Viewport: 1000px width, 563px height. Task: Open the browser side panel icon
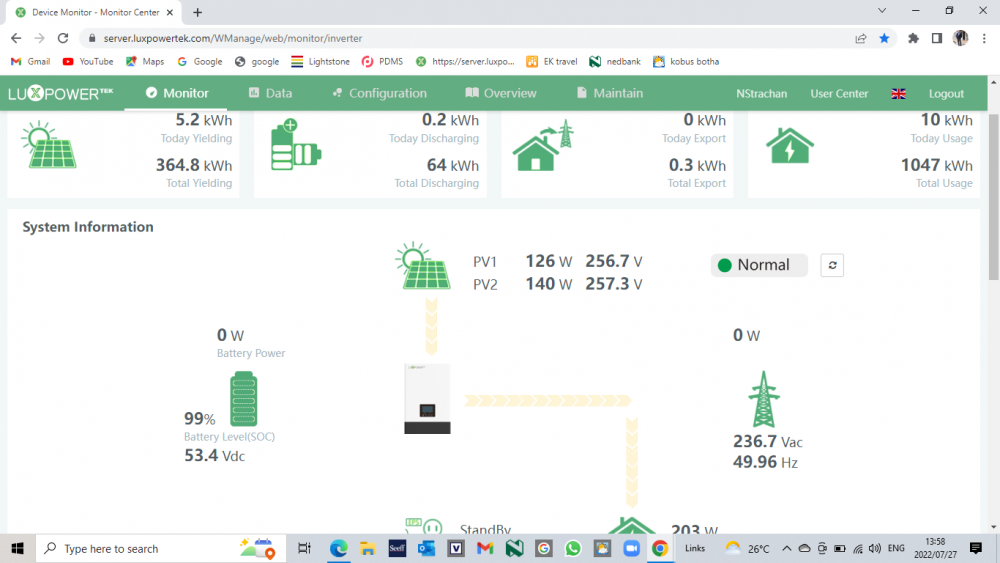[937, 38]
